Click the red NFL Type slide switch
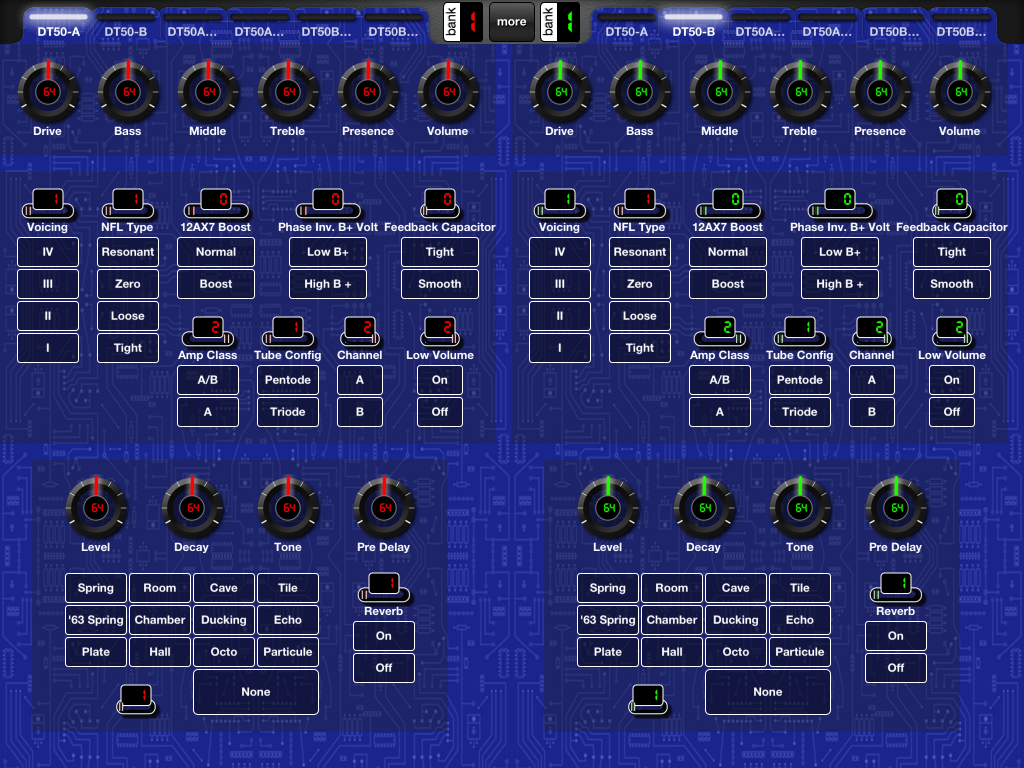Image resolution: width=1024 pixels, height=768 pixels. point(128,203)
